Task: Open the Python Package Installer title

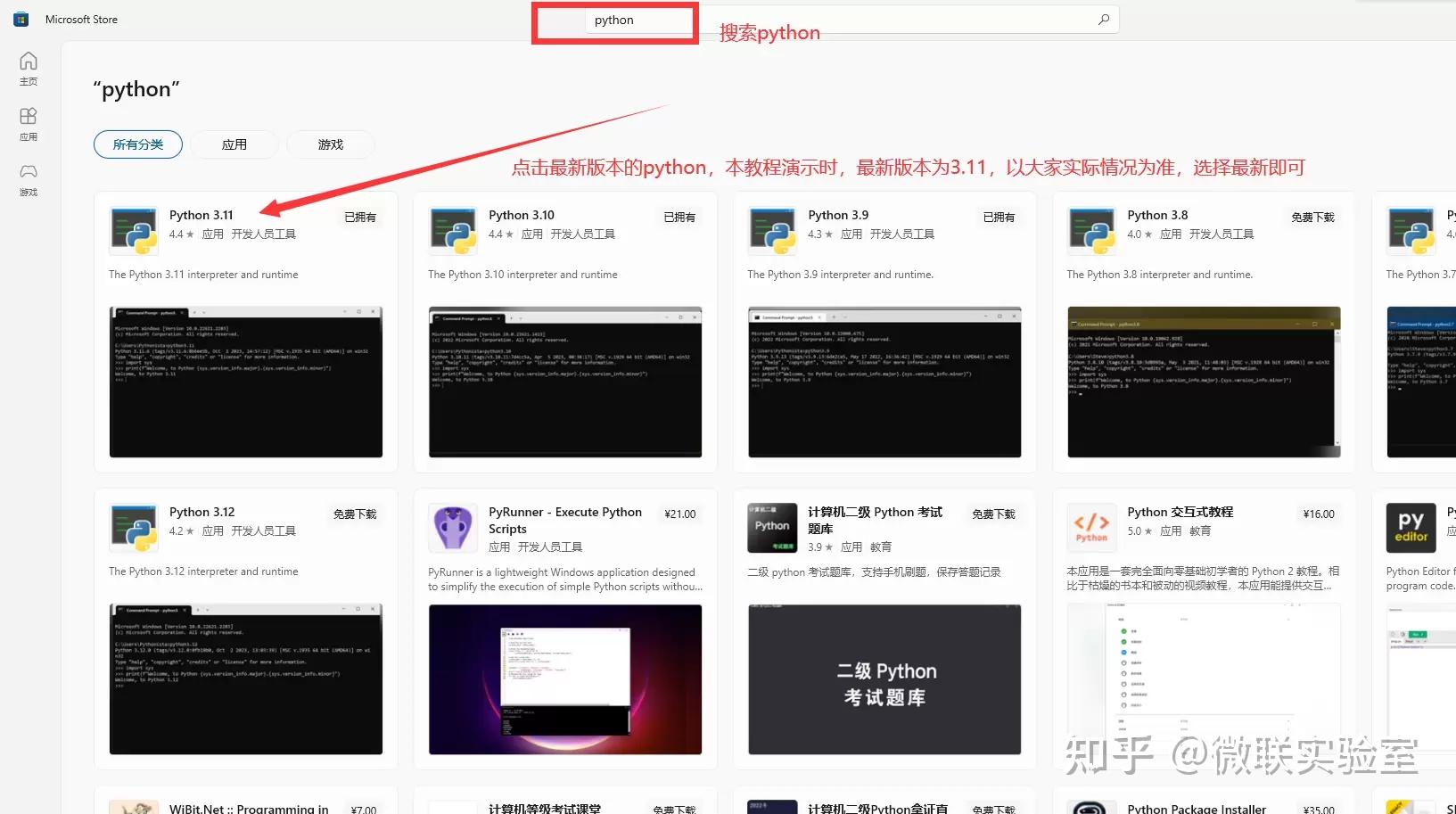Action: tap(1197, 809)
